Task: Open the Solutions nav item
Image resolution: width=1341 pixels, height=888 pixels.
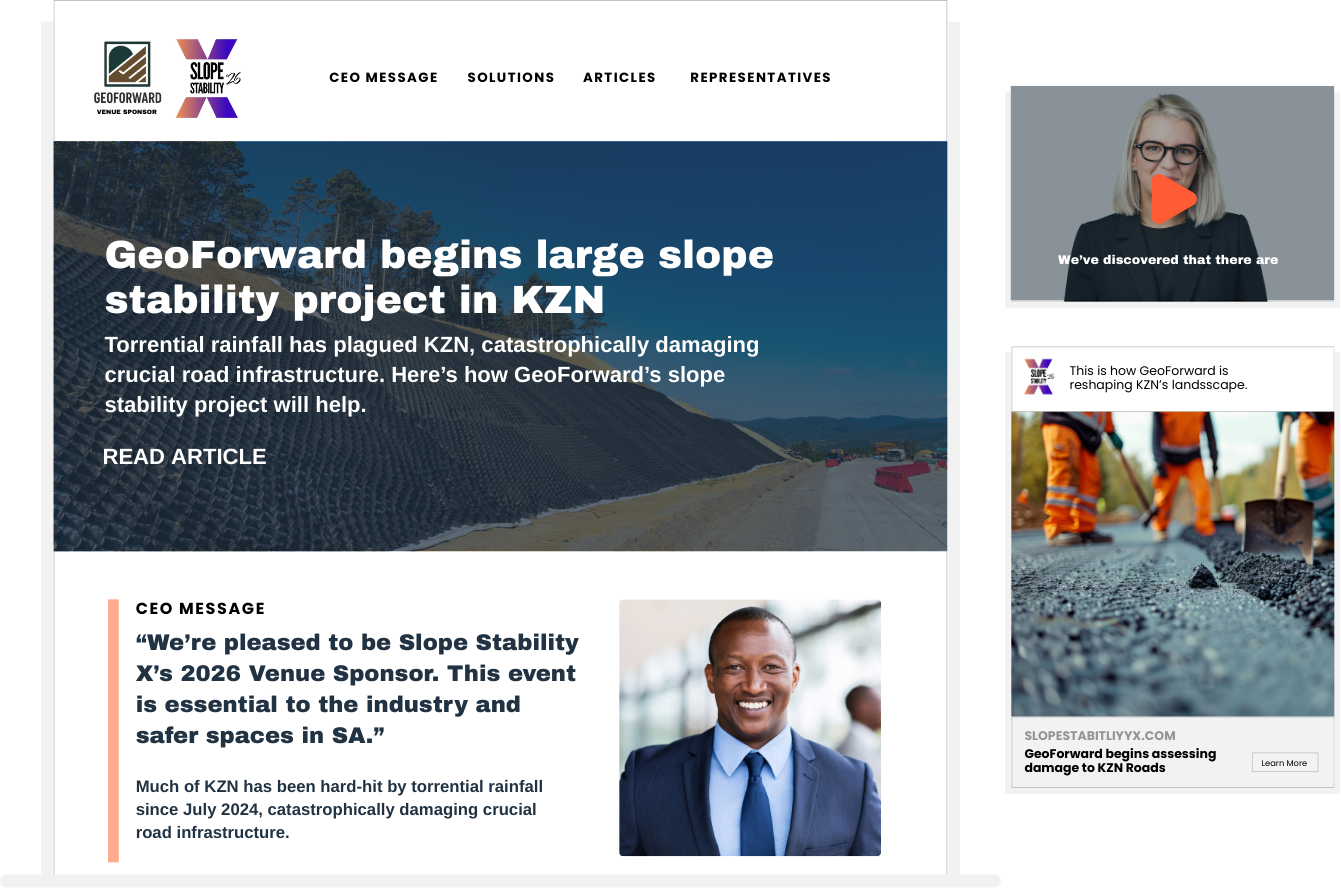Action: [x=511, y=77]
